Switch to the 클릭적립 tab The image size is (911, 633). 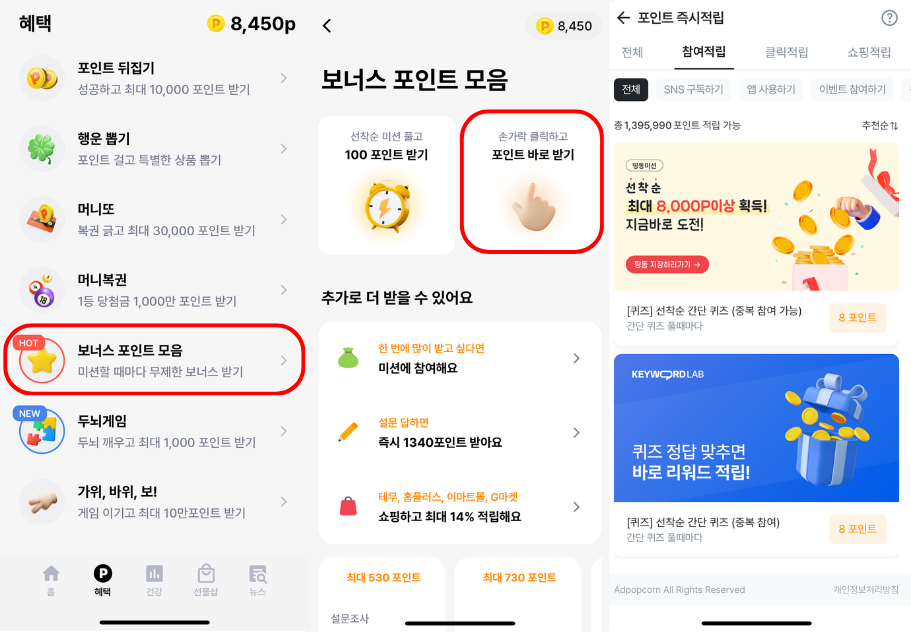point(786,52)
